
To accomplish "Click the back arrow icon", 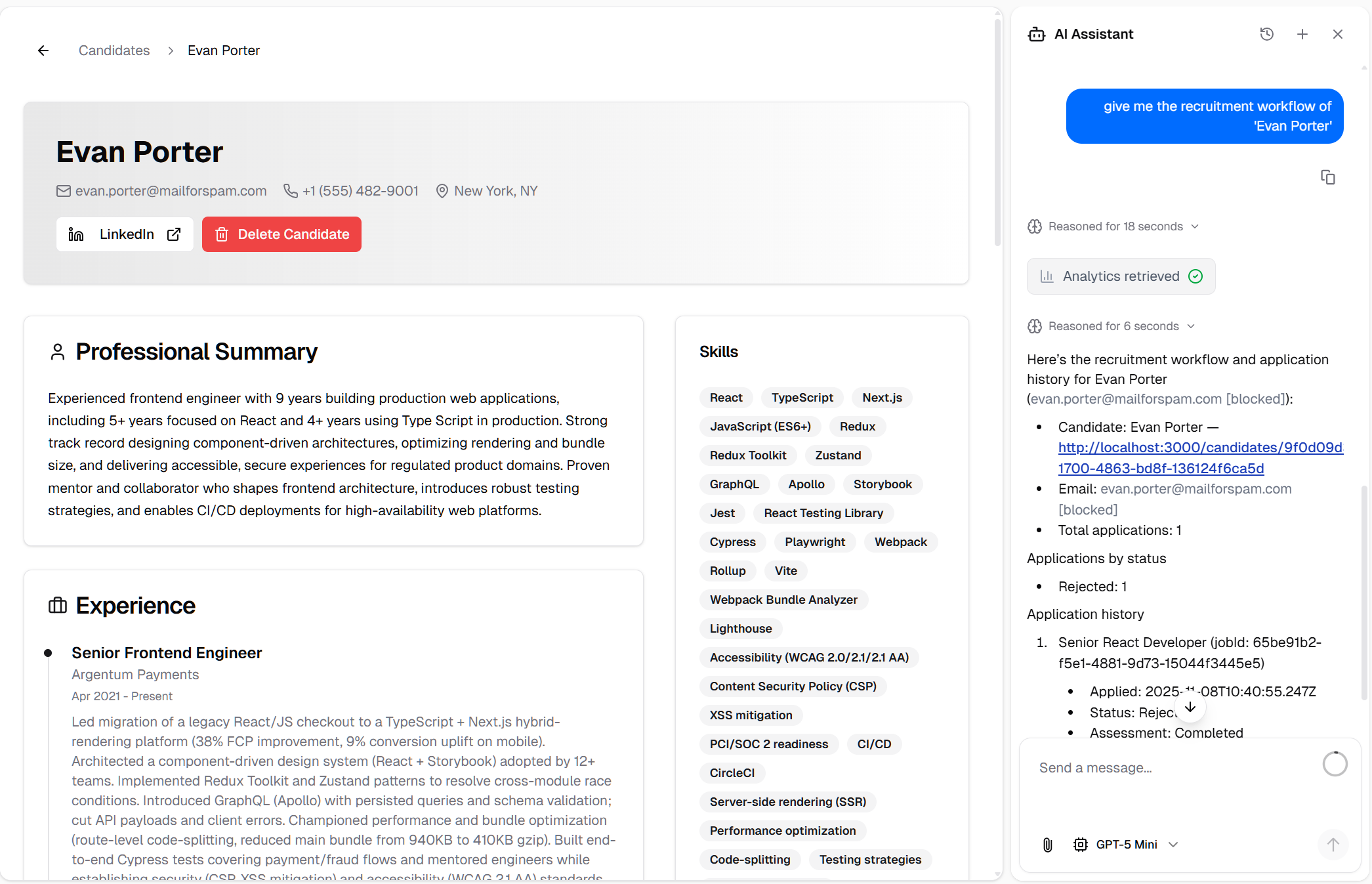I will 43,51.
